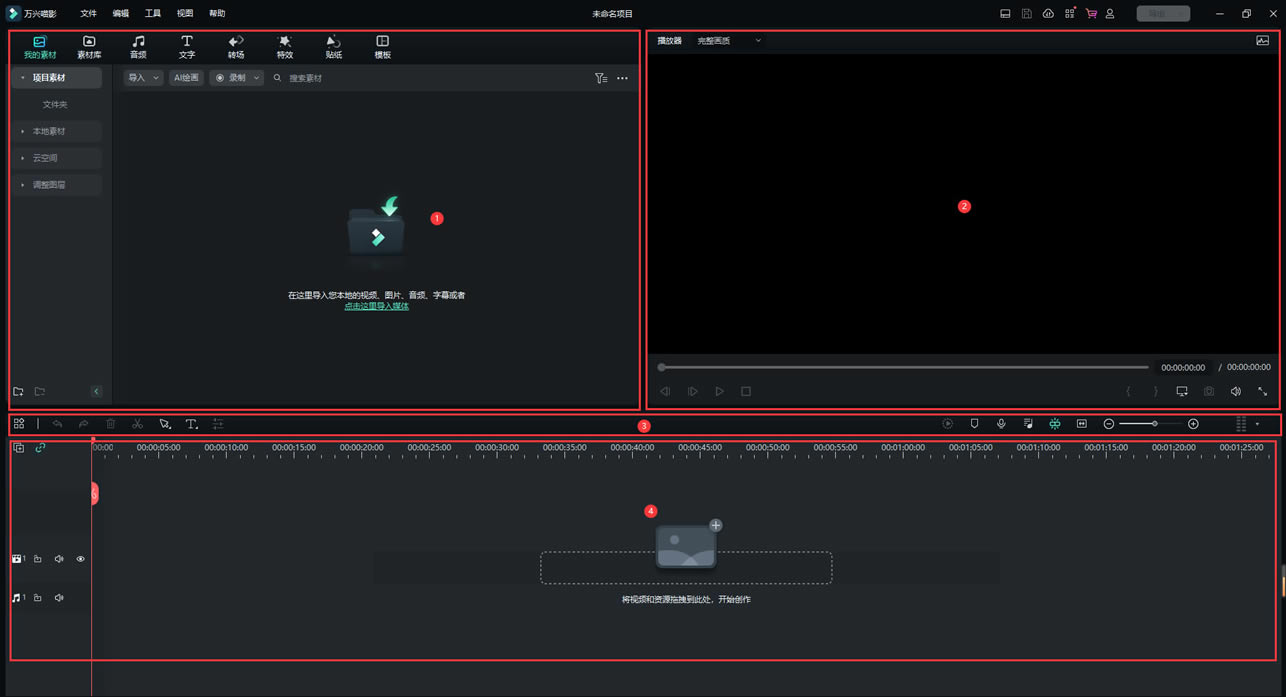The height and width of the screenshot is (697, 1286).
Task: Expand the 本地素材 tree item
Action: [49, 131]
